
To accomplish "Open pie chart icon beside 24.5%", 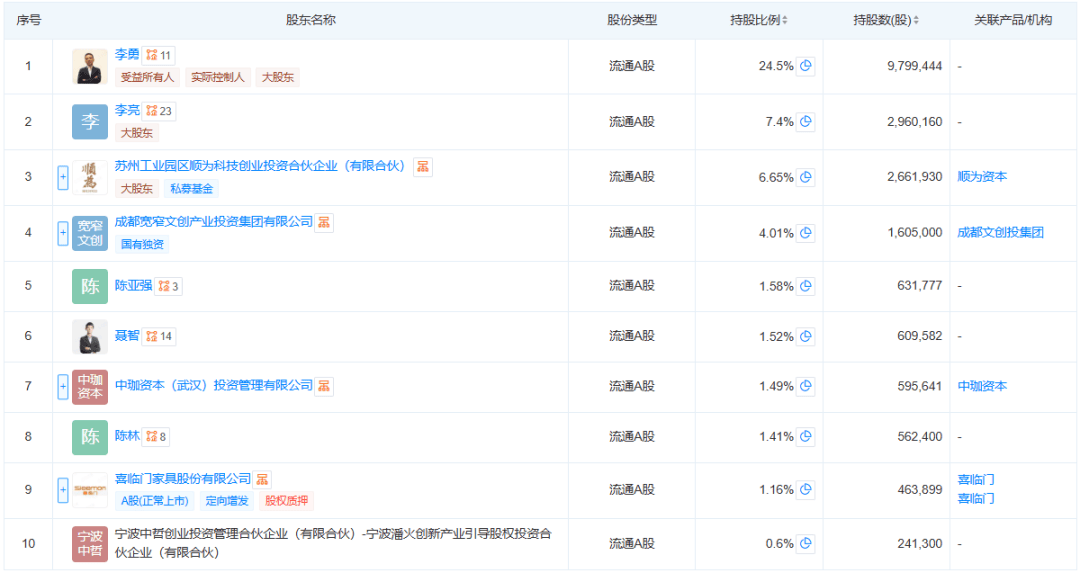I will pyautogui.click(x=805, y=66).
